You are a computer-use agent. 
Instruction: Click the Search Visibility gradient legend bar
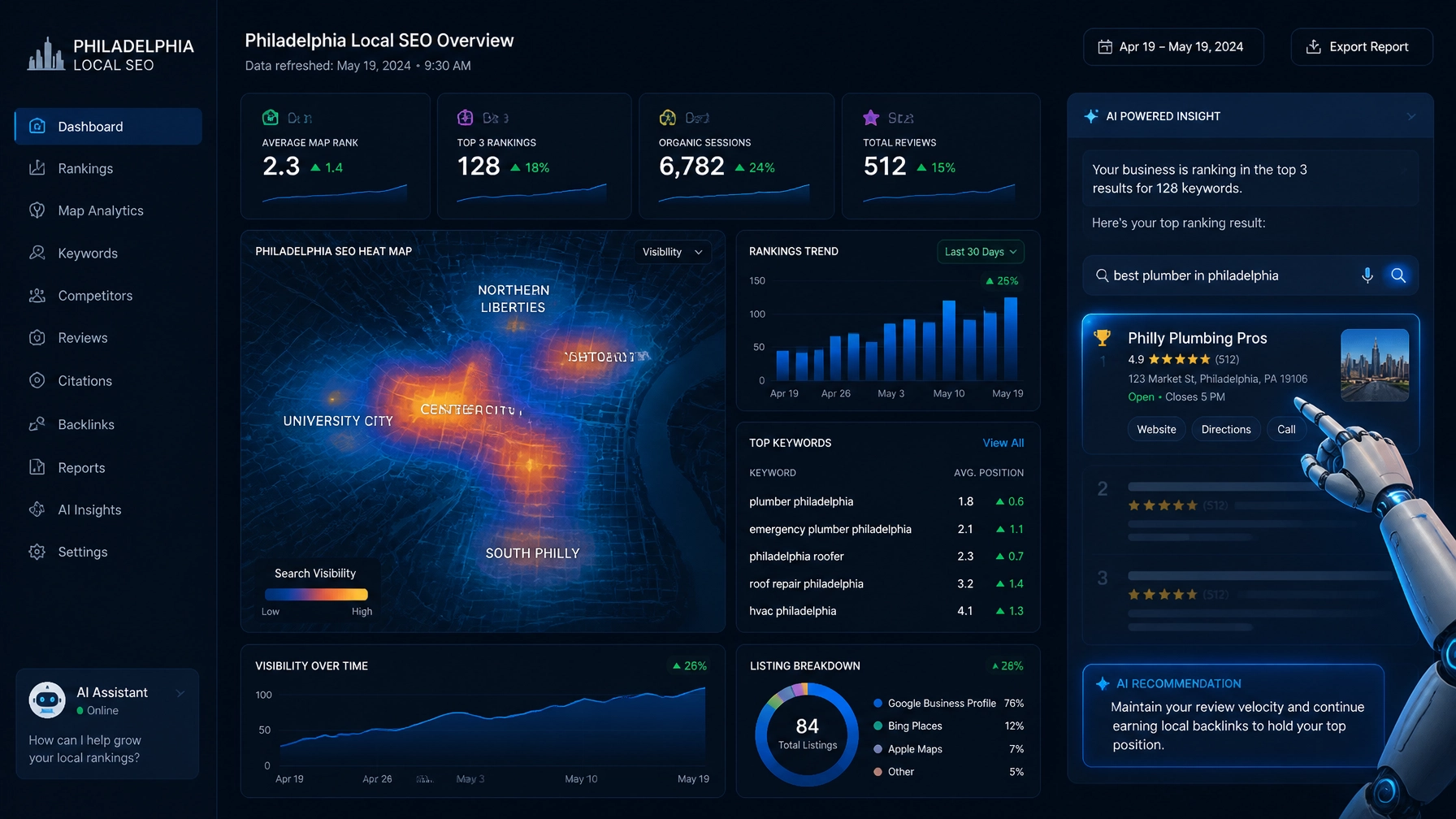click(317, 595)
